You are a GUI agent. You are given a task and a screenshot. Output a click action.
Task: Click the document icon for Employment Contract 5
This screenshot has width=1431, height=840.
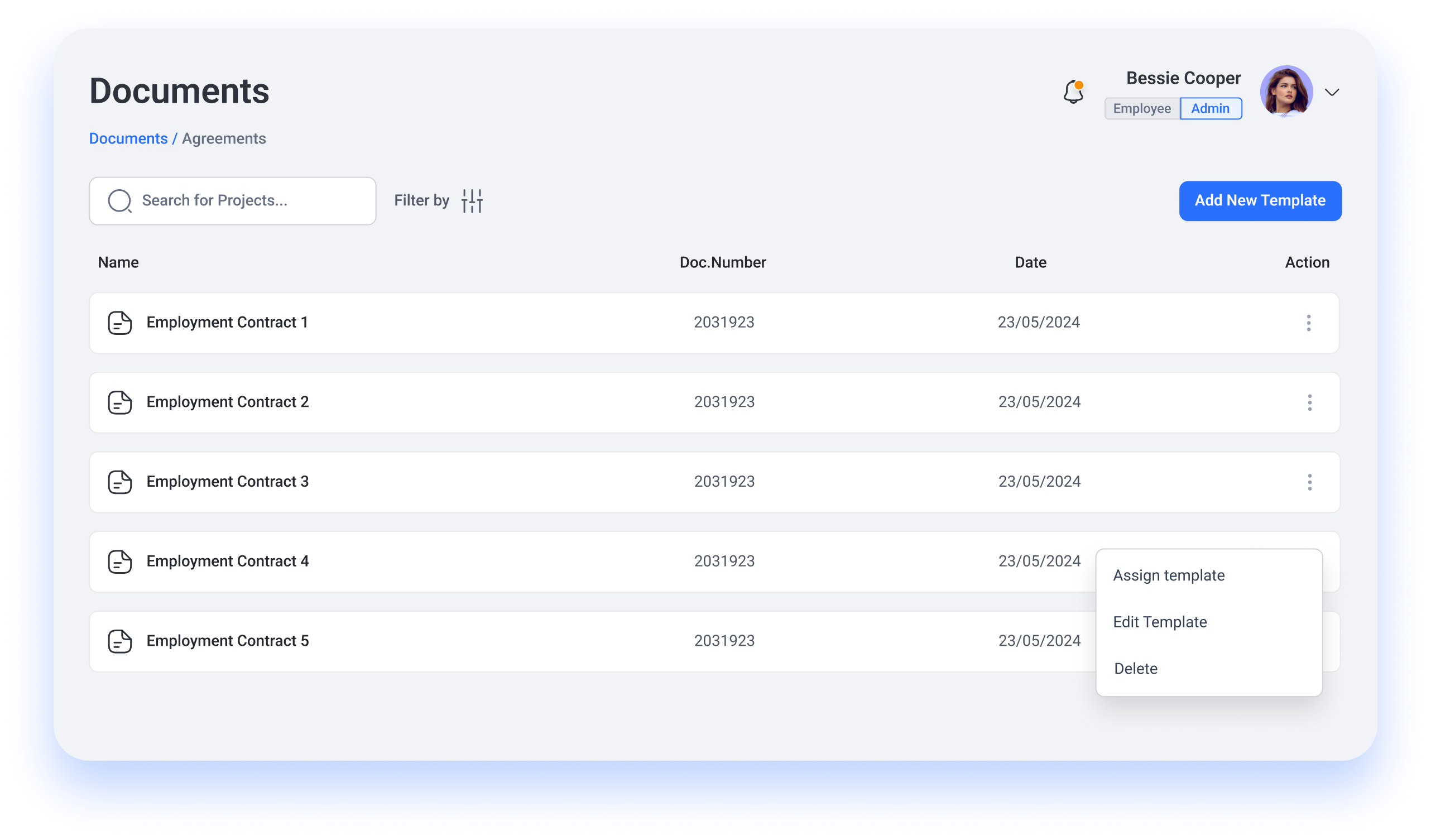click(x=120, y=641)
